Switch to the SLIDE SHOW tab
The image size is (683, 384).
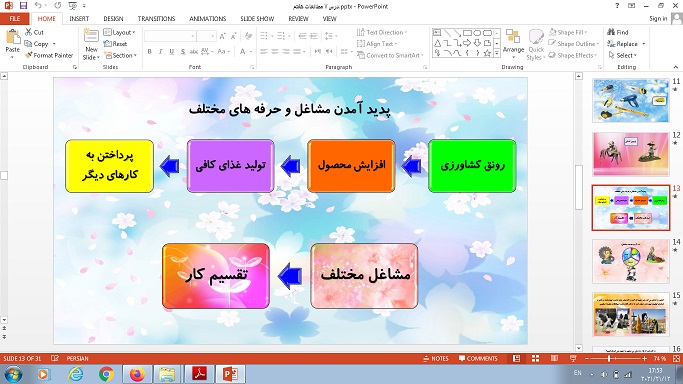tap(257, 19)
